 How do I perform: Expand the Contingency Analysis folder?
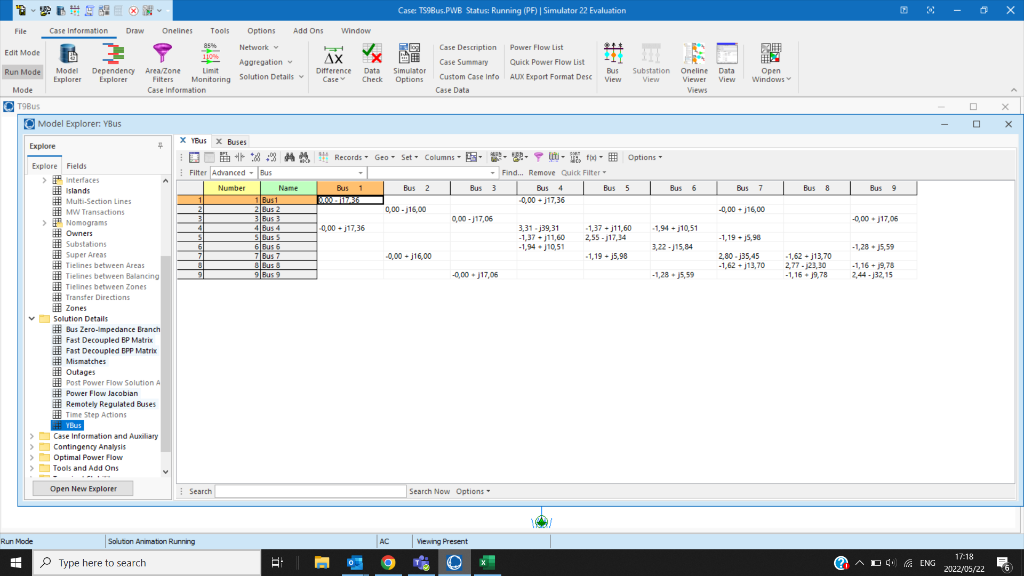[x=32, y=447]
